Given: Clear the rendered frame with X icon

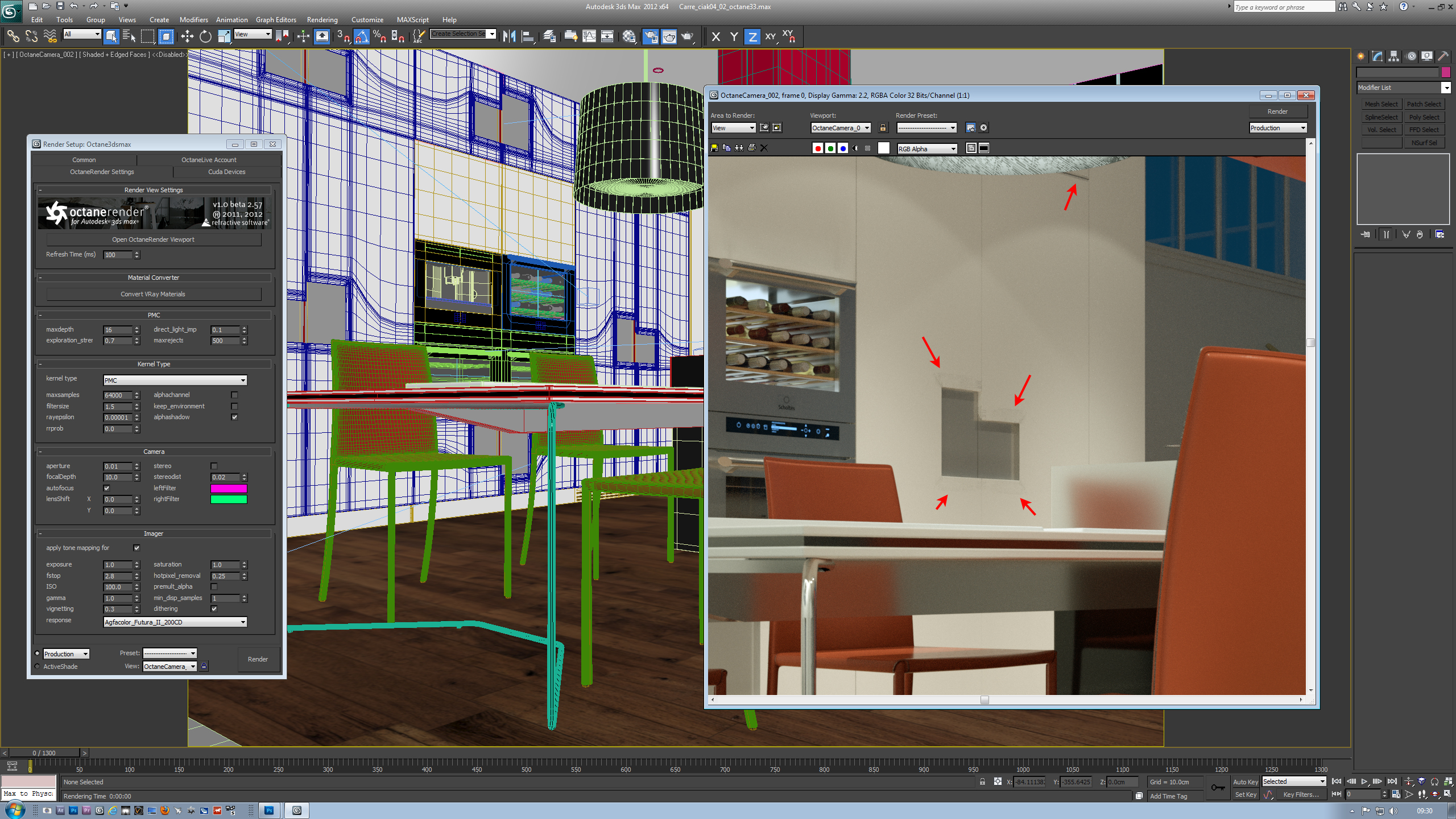Looking at the screenshot, I should (764, 148).
